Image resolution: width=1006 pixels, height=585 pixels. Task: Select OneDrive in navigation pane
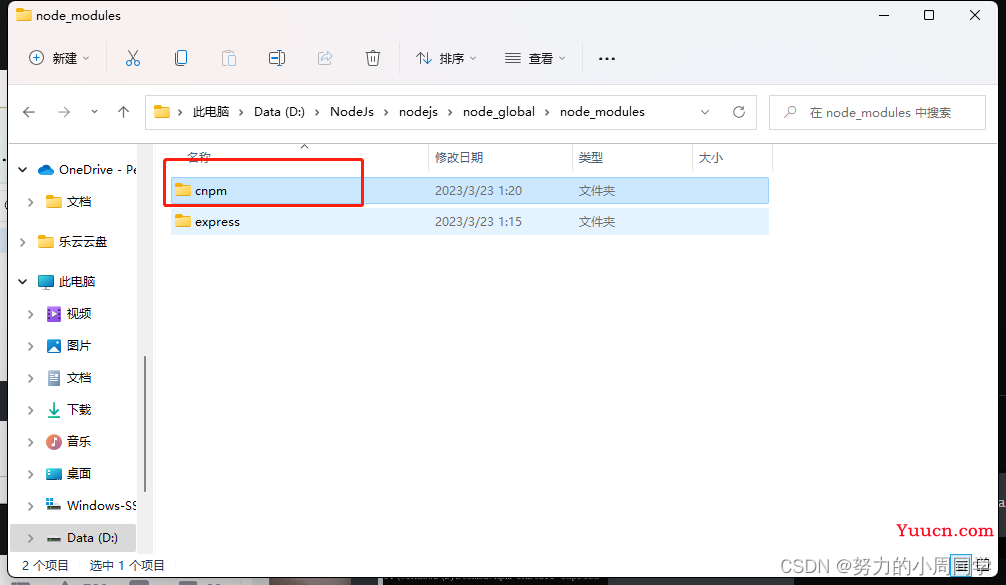click(86, 170)
